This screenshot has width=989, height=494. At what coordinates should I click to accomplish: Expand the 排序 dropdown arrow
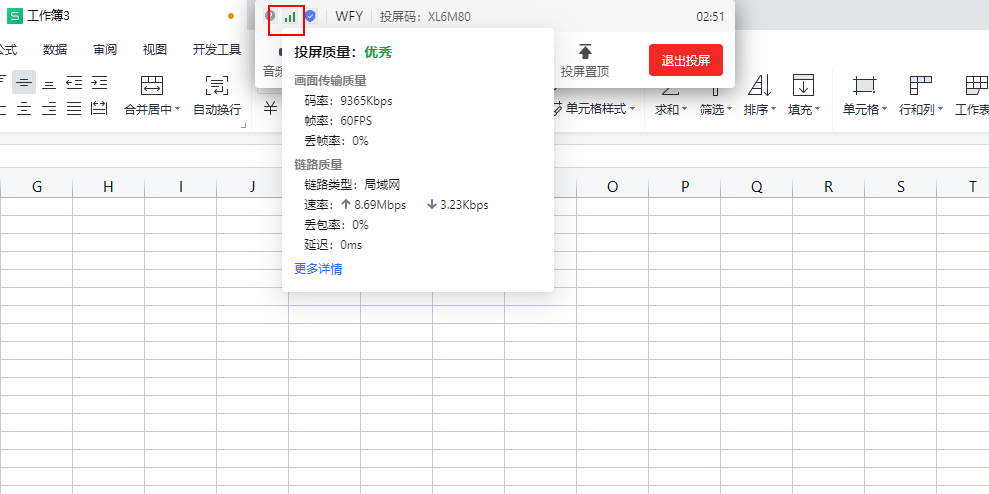tap(773, 110)
